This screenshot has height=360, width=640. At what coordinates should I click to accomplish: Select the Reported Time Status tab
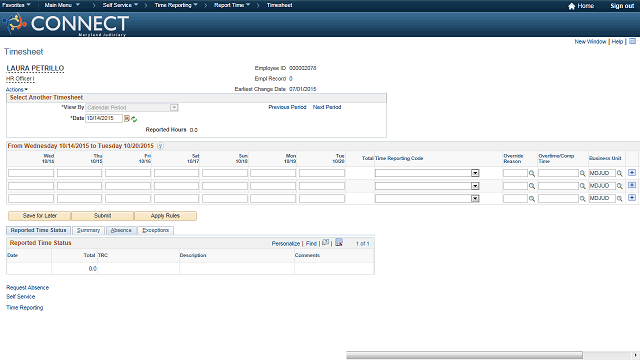tap(38, 231)
